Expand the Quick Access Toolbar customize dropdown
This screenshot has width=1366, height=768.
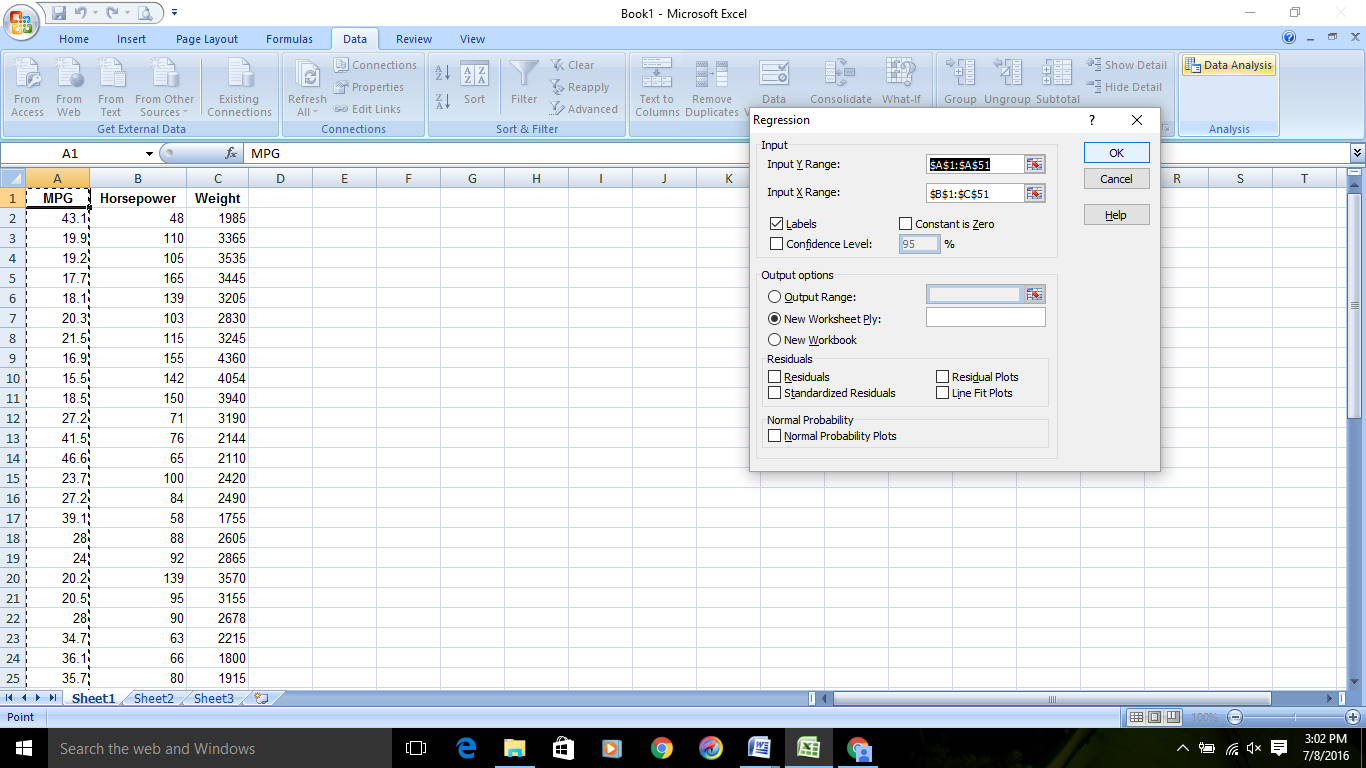(x=174, y=13)
